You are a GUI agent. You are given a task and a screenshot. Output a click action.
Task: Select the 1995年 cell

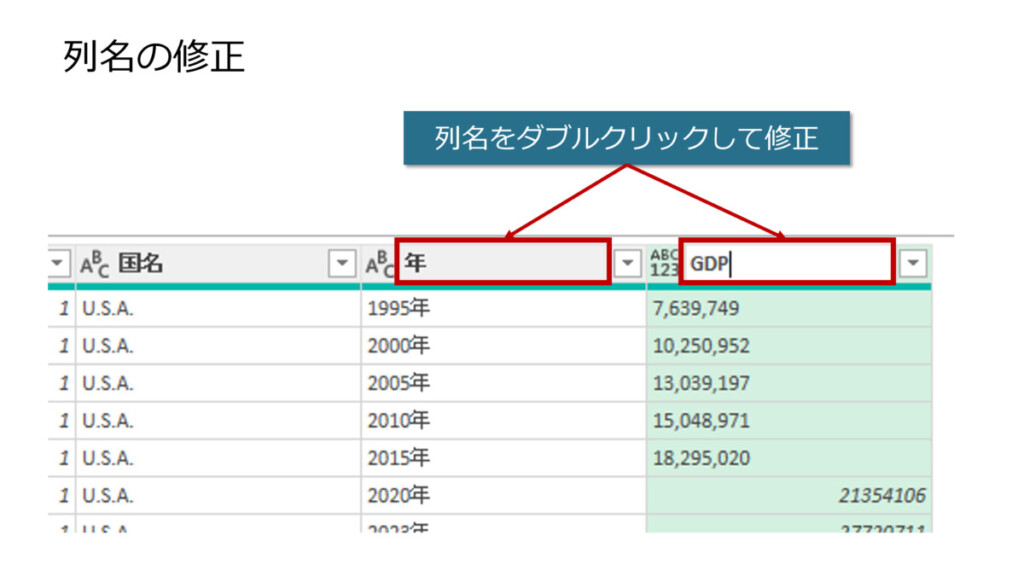398,309
